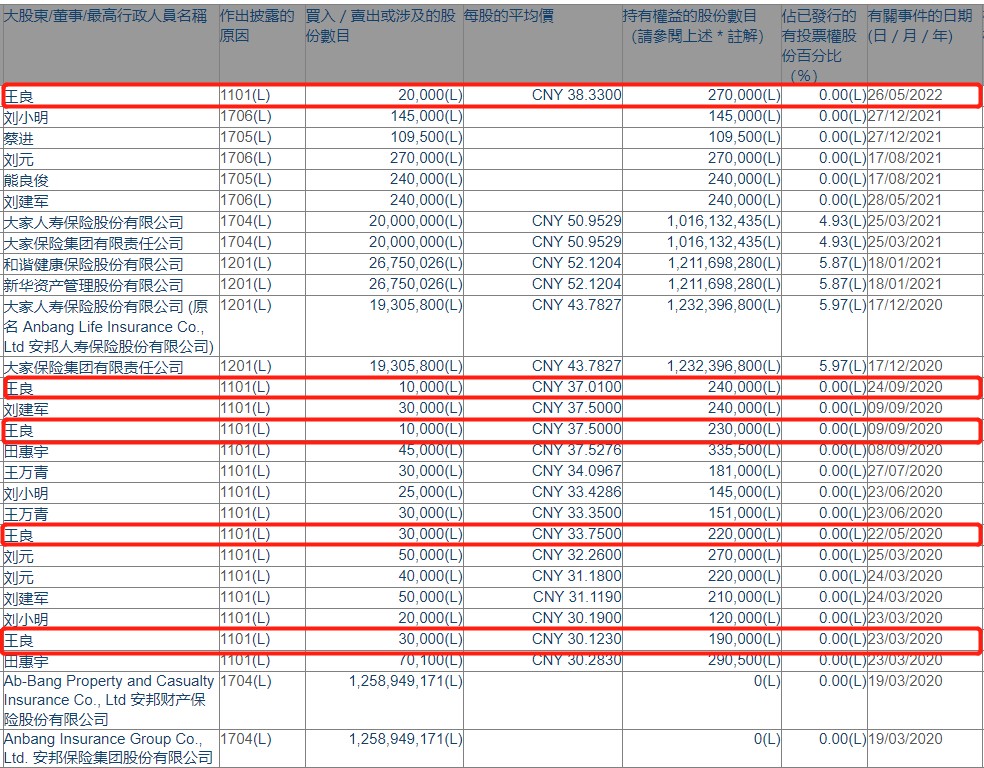Click the 蔡进 shareholder name
This screenshot has height=768, width=984.
[19, 138]
